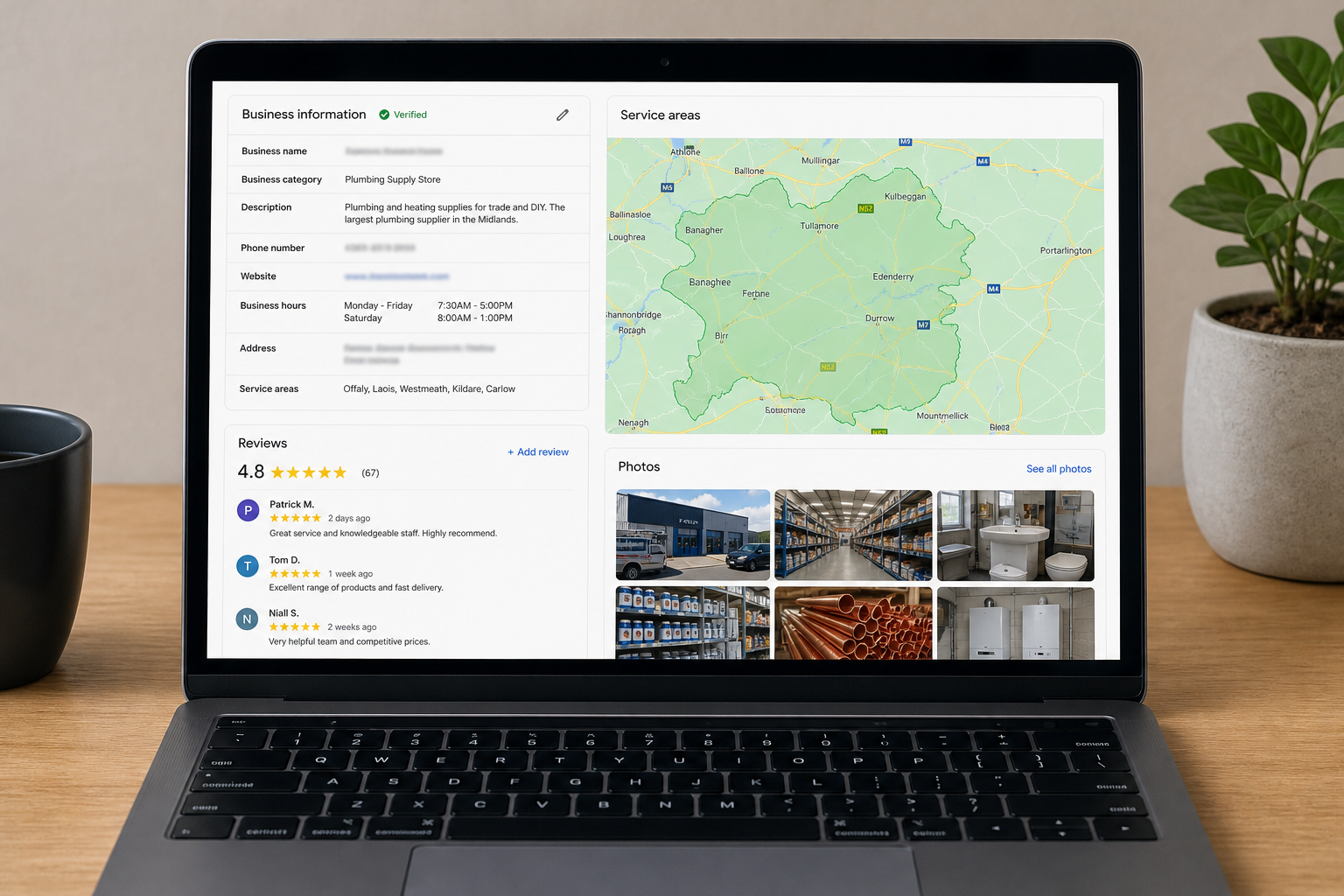Open the See all photos link
The width and height of the screenshot is (1344, 896).
pos(1059,469)
